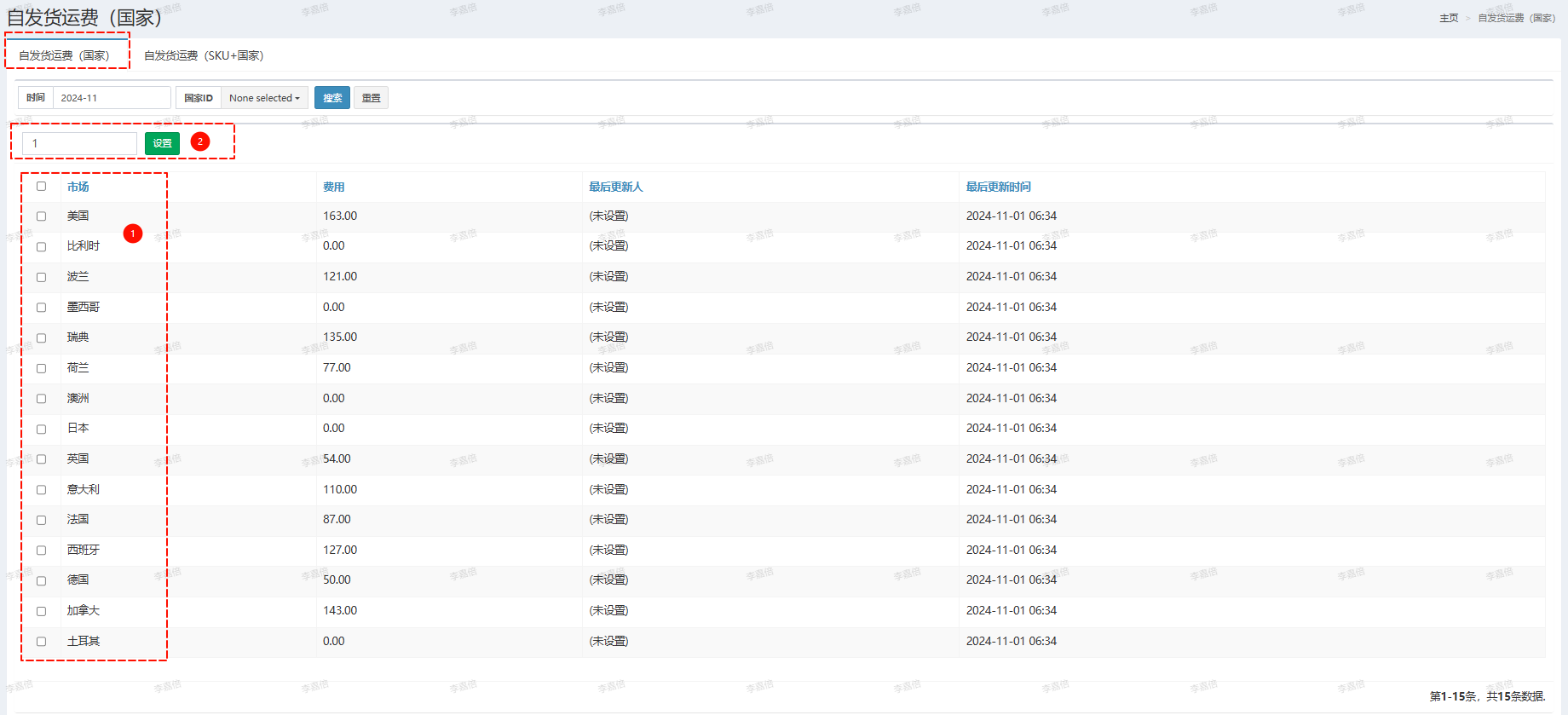Tick the 墨西哥 row checkbox
The image size is (1568, 715).
point(41,308)
